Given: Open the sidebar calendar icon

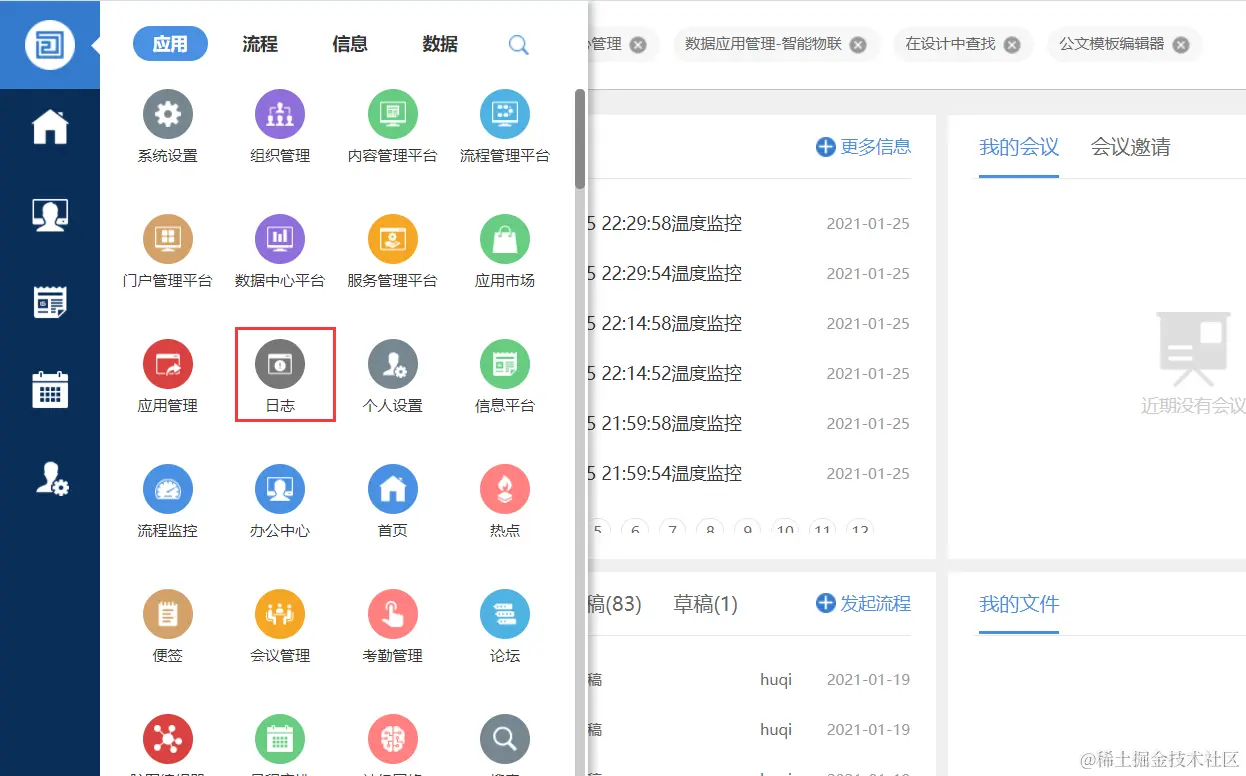Looking at the screenshot, I should [x=50, y=389].
